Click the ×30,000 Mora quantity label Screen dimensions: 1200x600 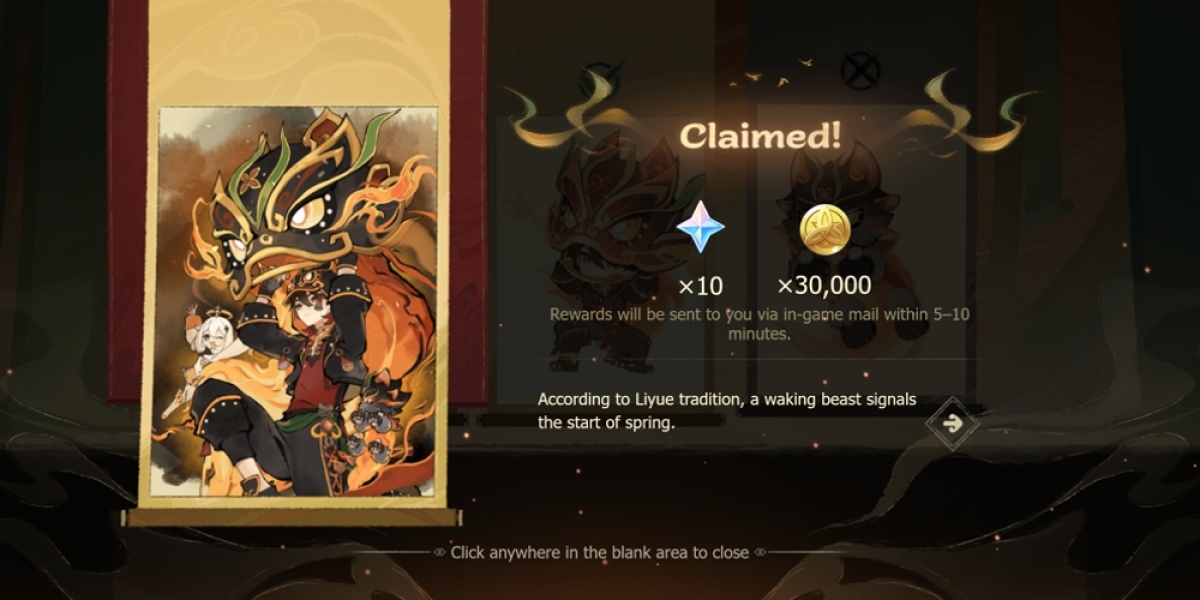point(824,286)
